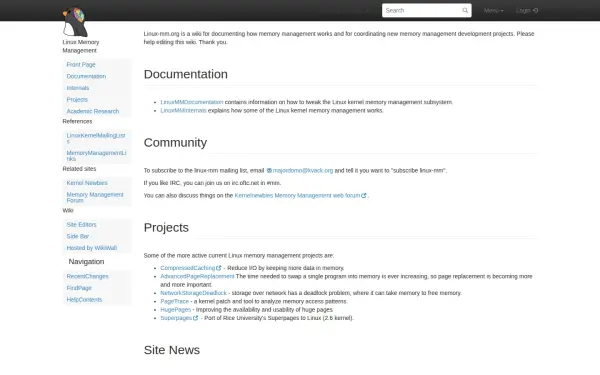Click external link icon after web forum
The width and height of the screenshot is (600, 375).
tap(364, 196)
